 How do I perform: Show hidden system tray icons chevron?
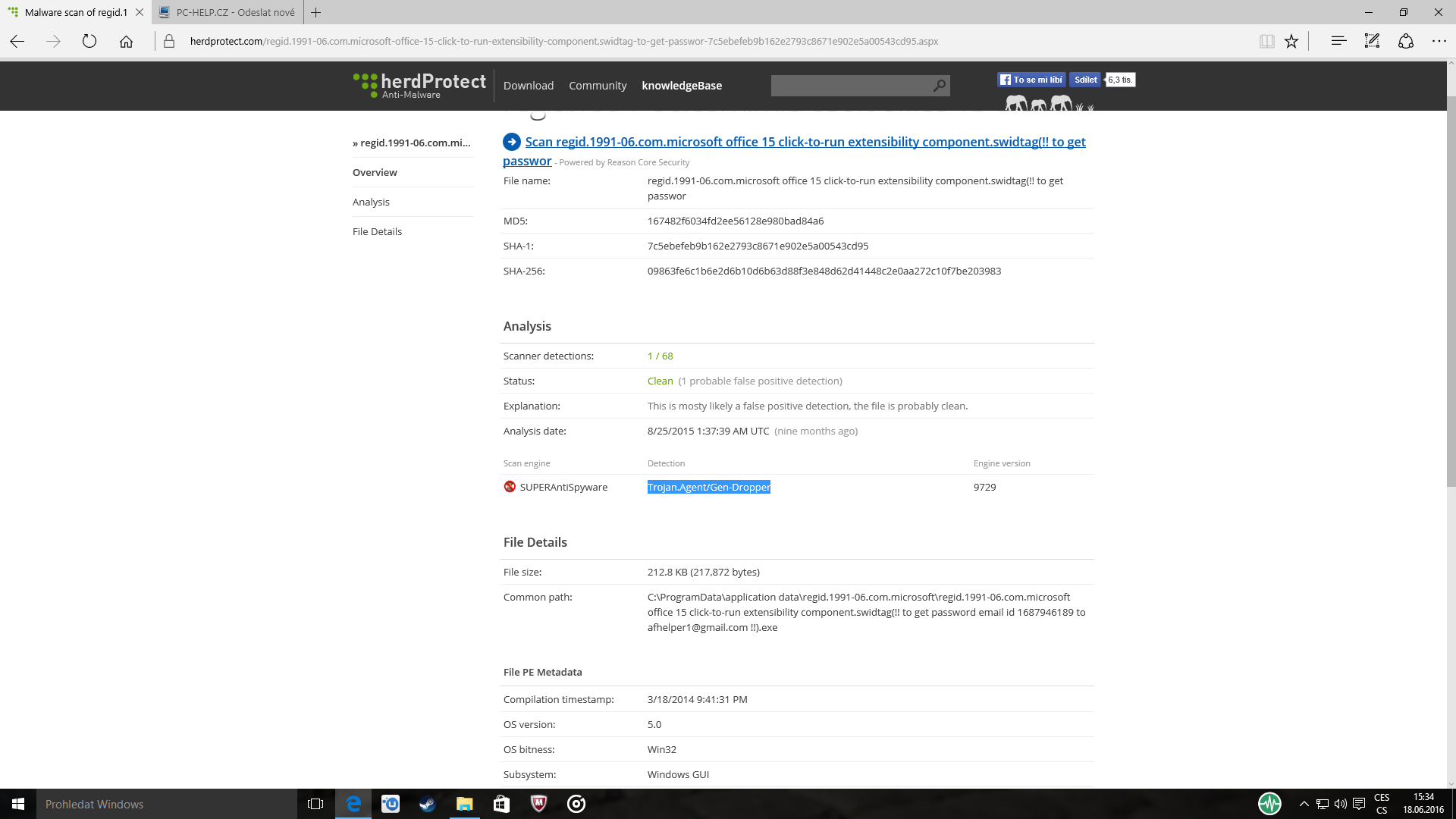(1304, 804)
